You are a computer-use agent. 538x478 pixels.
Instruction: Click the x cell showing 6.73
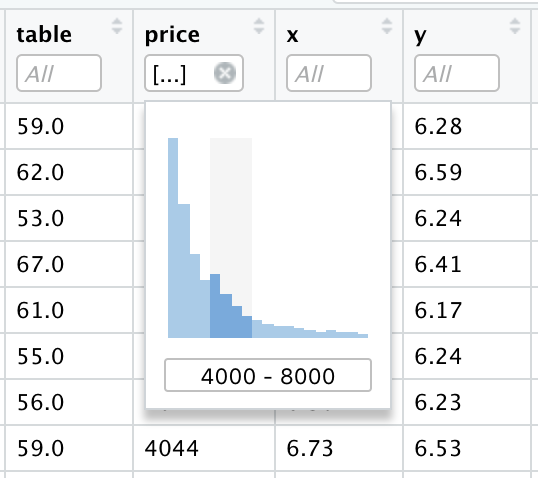[x=310, y=448]
